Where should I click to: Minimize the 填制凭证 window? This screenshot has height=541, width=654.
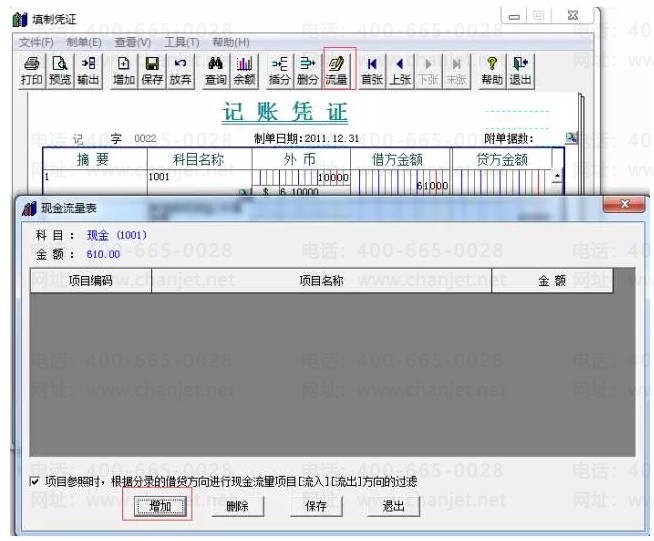click(x=514, y=16)
